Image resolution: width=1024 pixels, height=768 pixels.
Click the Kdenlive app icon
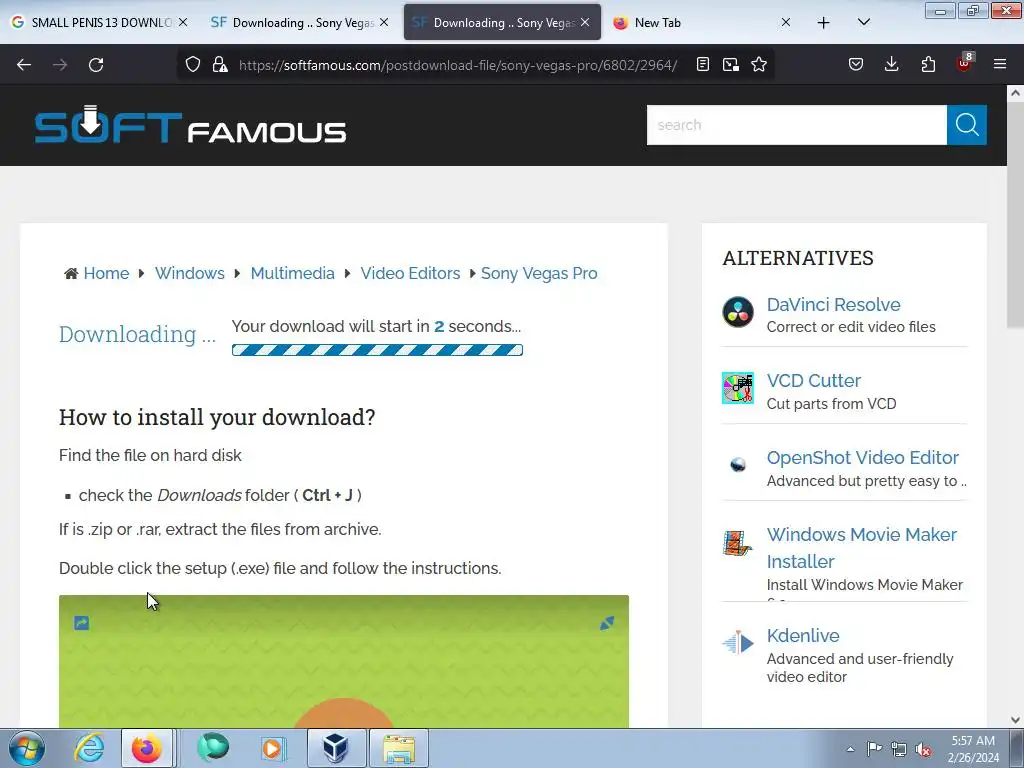click(x=738, y=643)
